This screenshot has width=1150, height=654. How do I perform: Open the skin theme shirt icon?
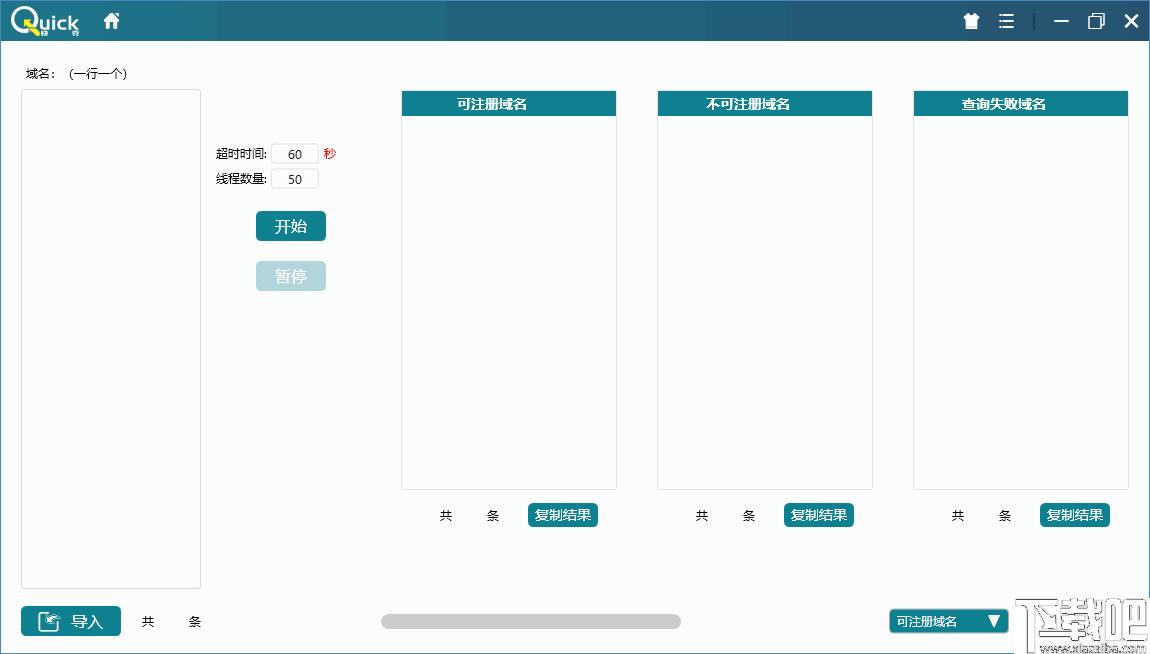[971, 21]
